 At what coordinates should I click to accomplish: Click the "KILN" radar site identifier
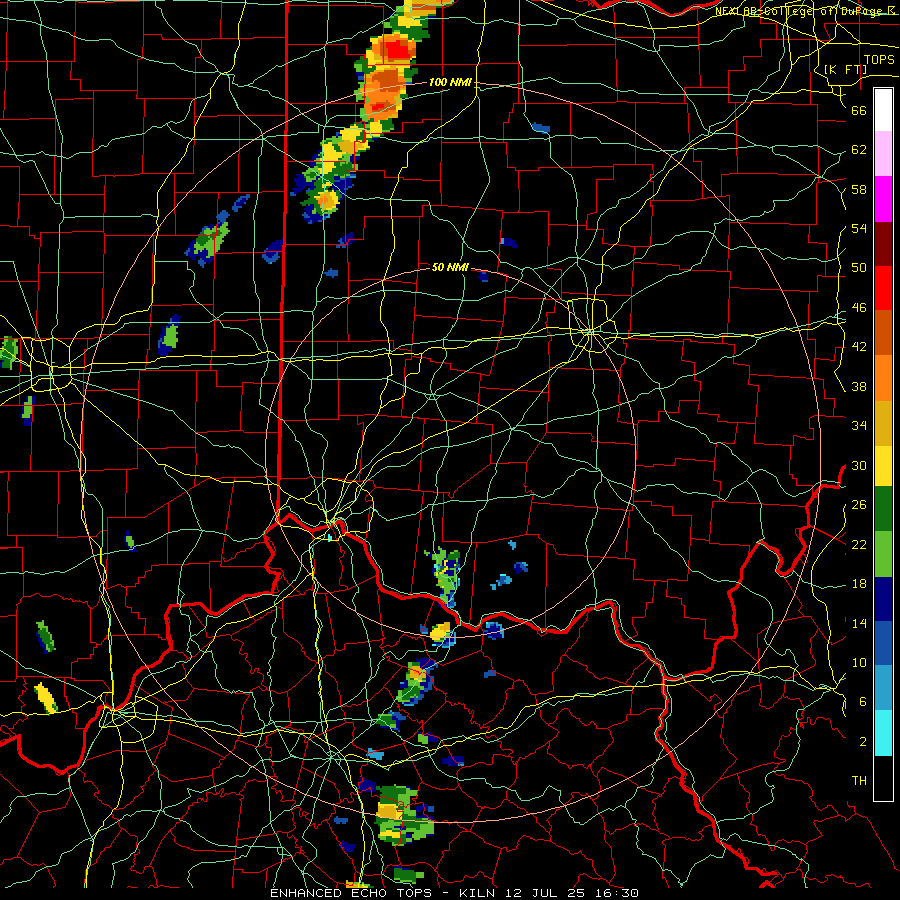480,893
